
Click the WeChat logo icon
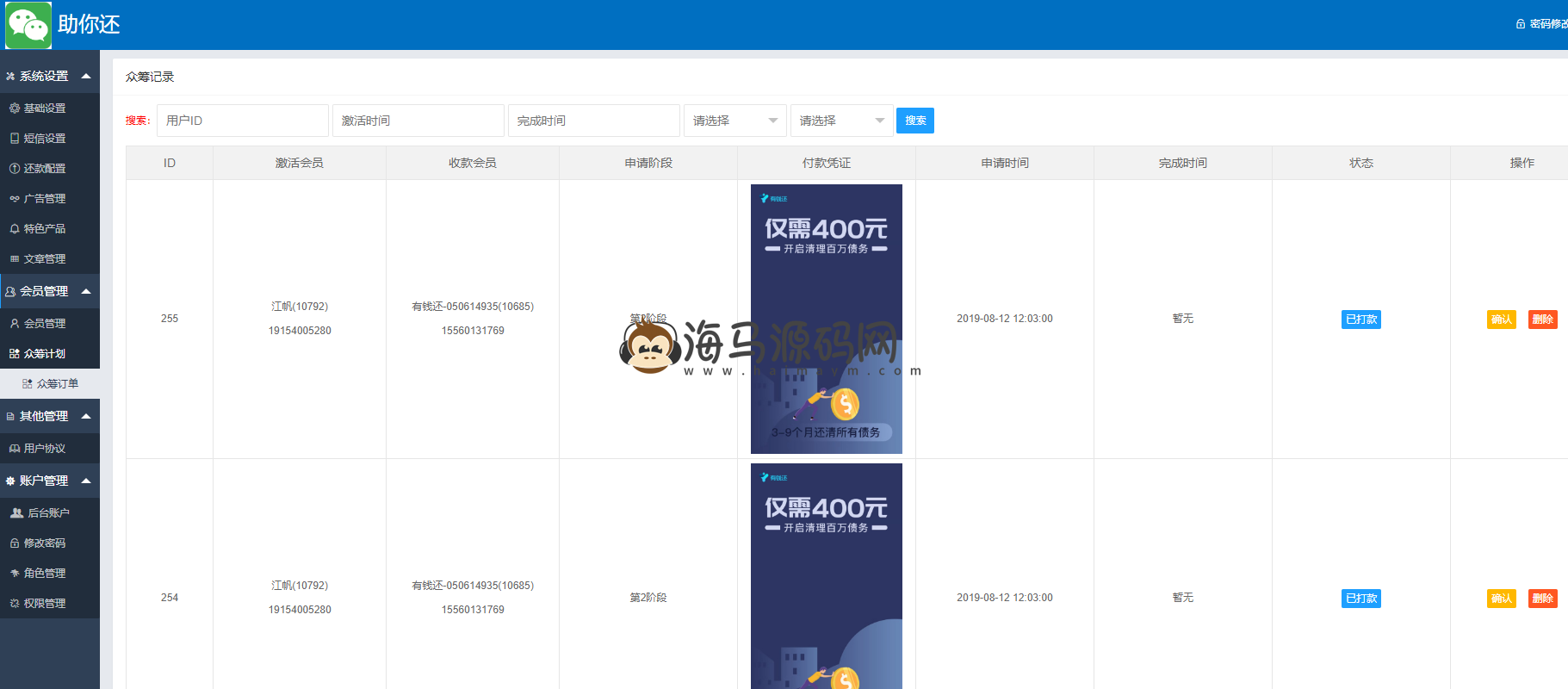(x=28, y=25)
